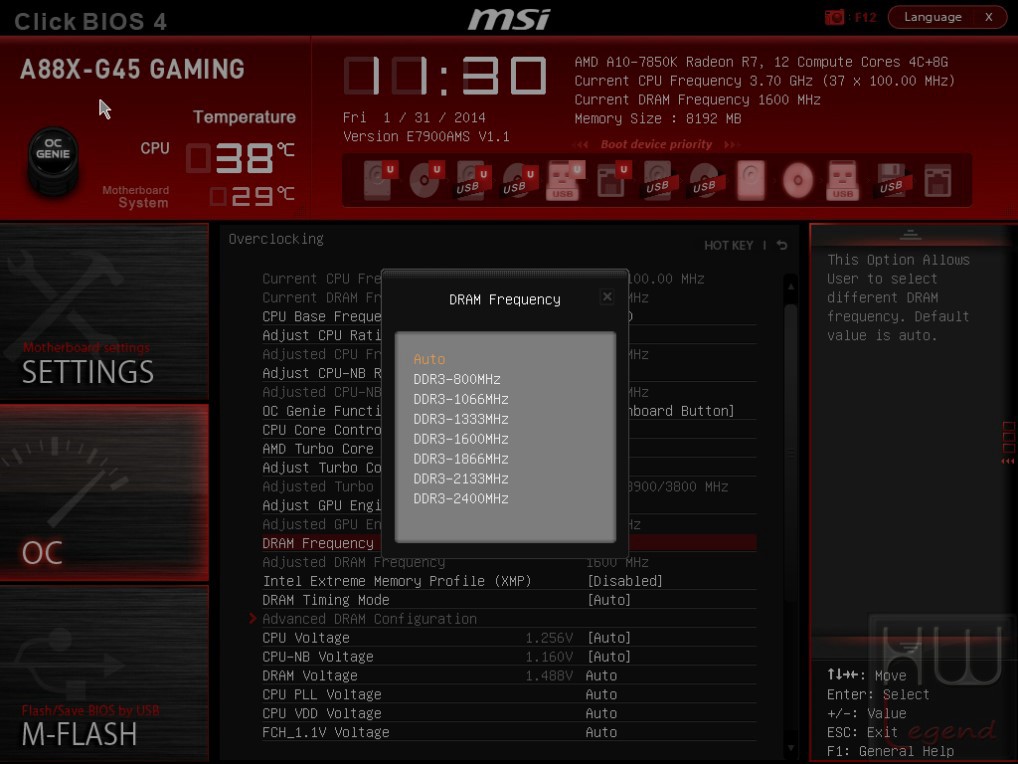This screenshot has width=1018, height=764.
Task: Open Intel Extreme Memory Profile [Disabled] value
Action: pos(625,581)
